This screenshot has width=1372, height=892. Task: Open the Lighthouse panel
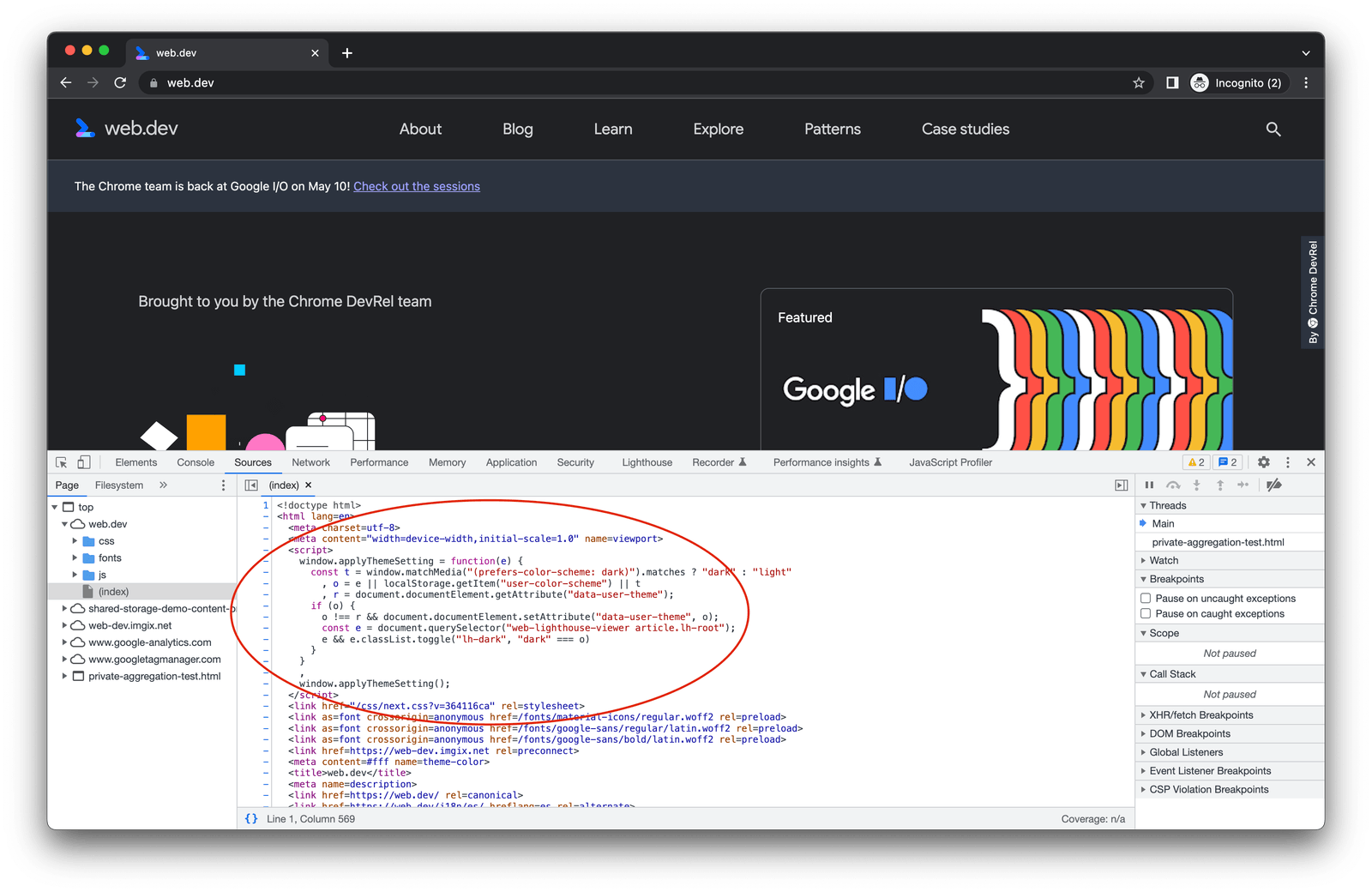pos(647,461)
